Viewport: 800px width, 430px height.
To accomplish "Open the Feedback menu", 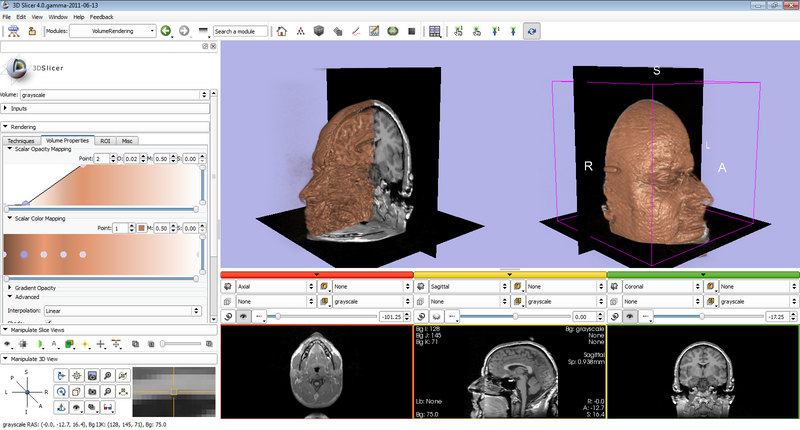I will [102, 17].
